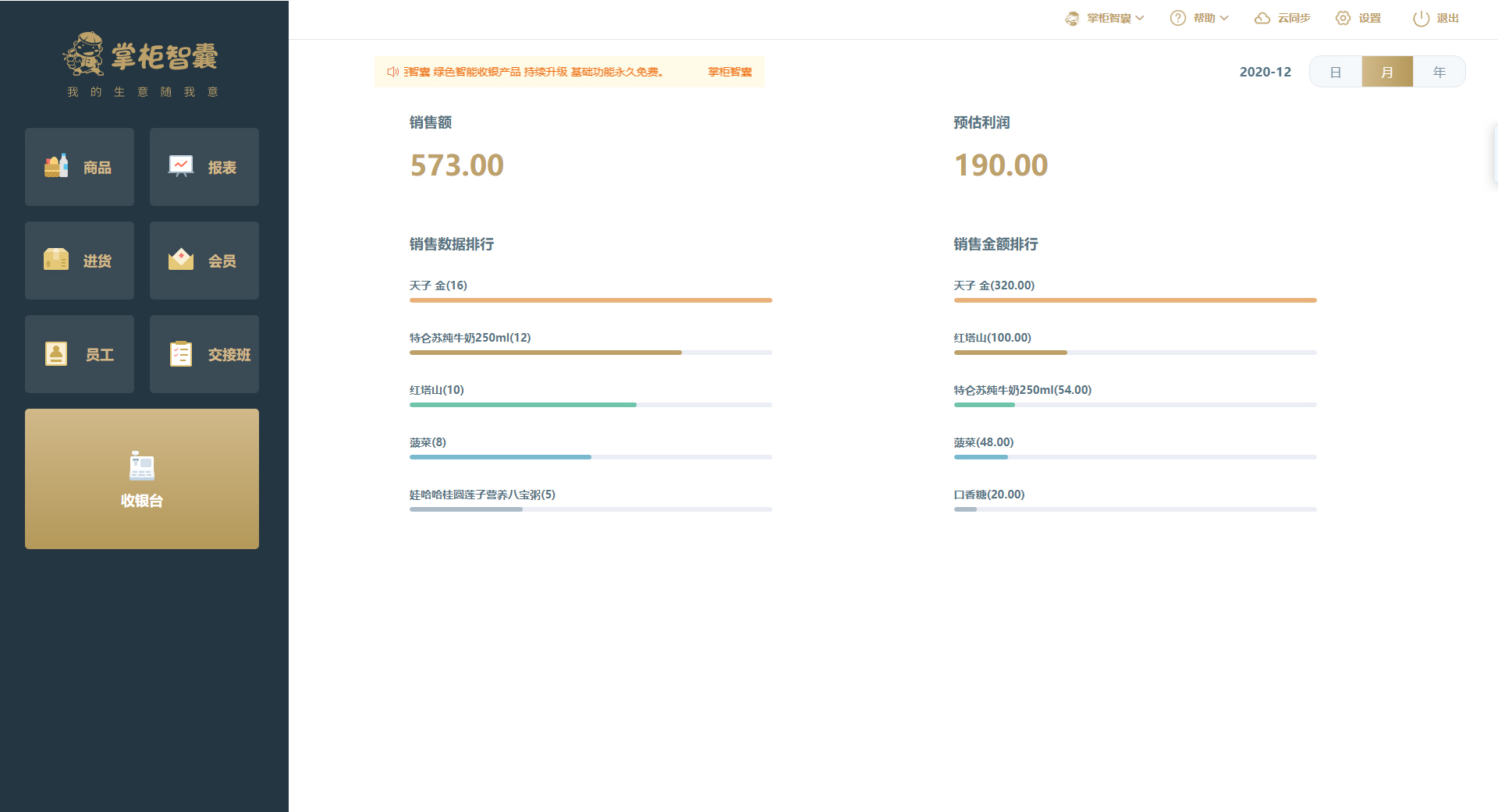Click the 云同步 cloud sync icon
1498x812 pixels.
click(x=1282, y=17)
